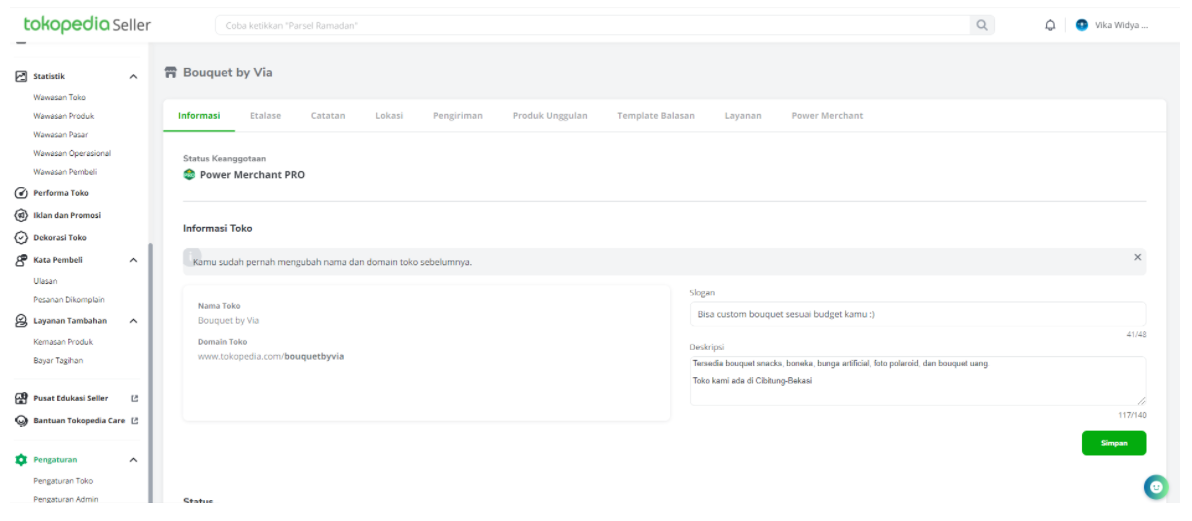Click the info icon in the notice banner

(x=192, y=257)
